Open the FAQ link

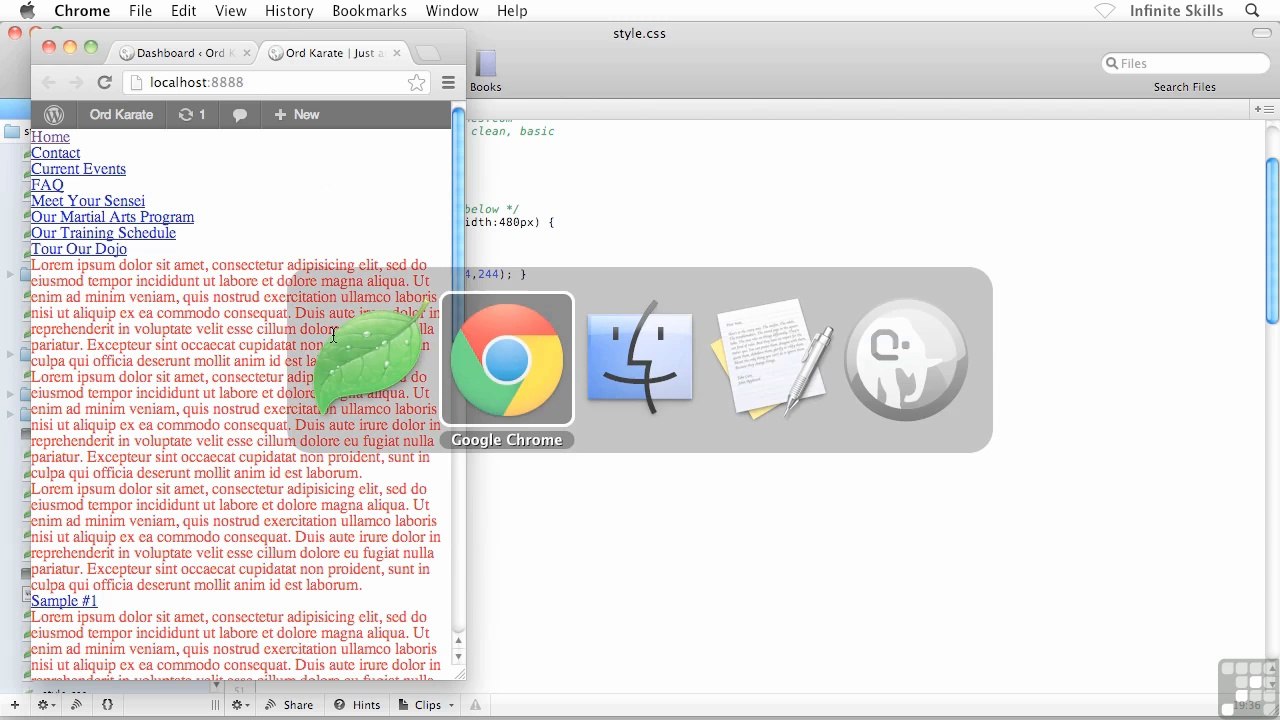[x=47, y=185]
